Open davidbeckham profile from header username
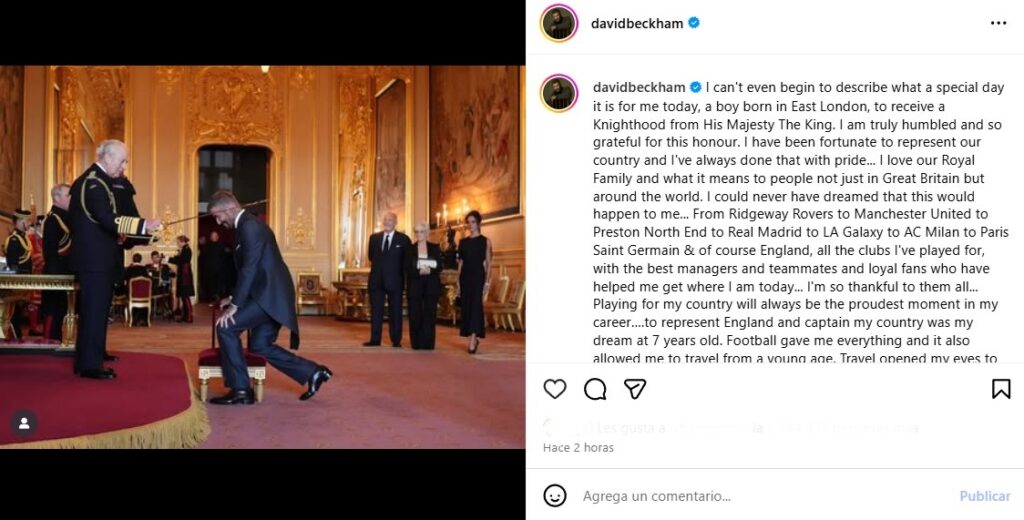Screen dimensions: 1024x520 tap(637, 23)
